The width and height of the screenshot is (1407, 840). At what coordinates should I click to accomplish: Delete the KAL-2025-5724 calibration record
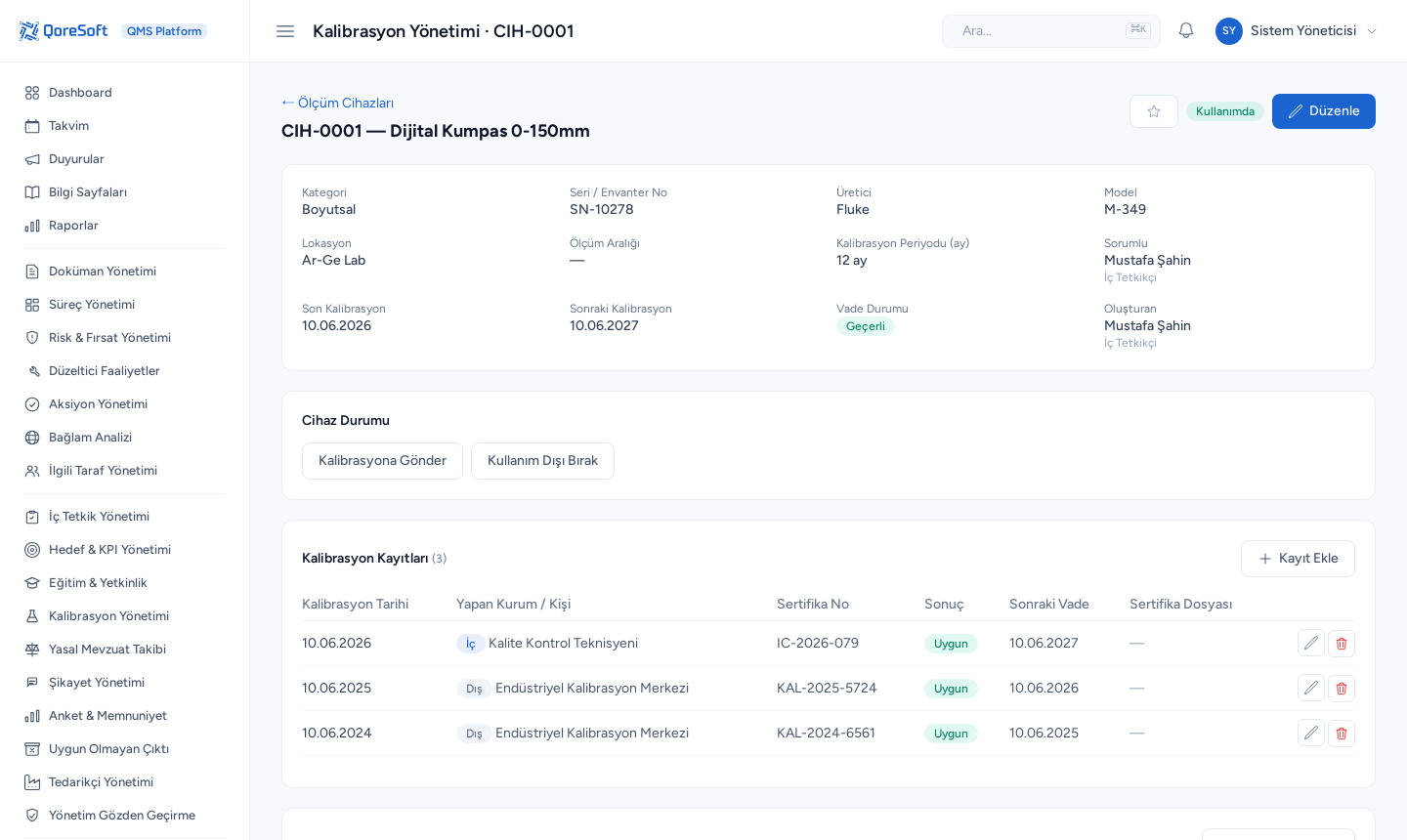1342,689
